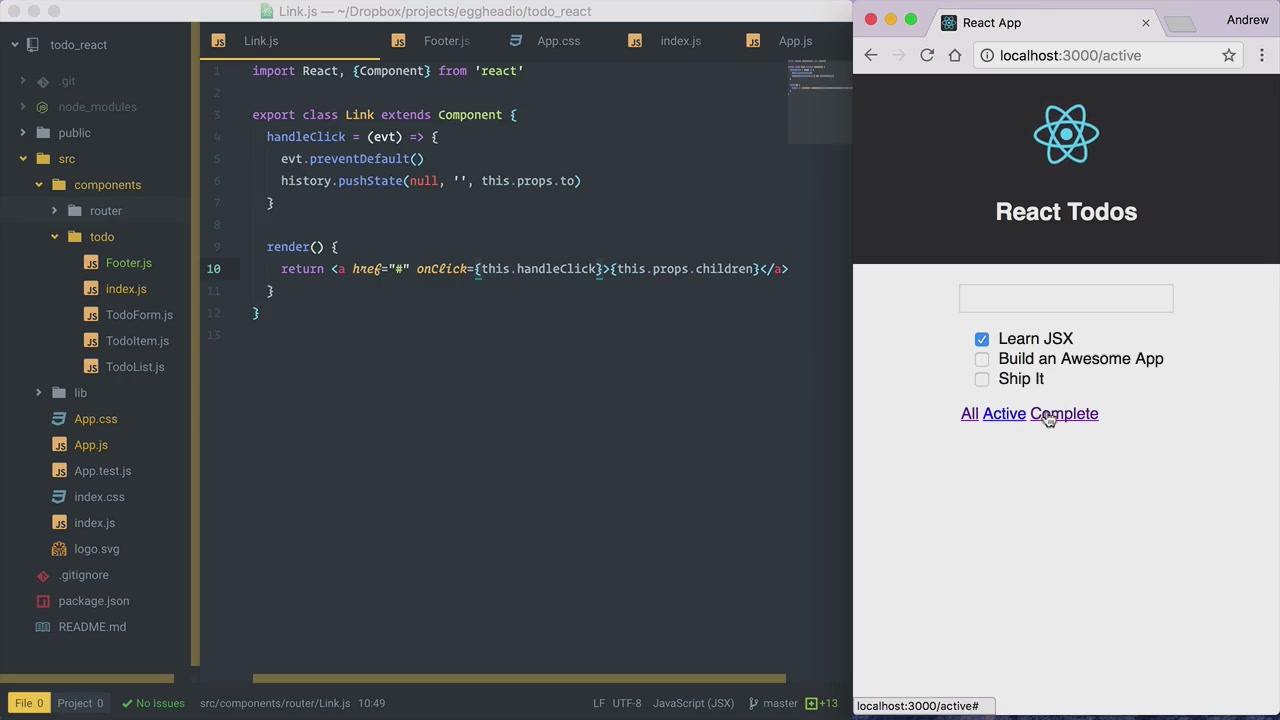Image resolution: width=1280 pixels, height=720 pixels.
Task: Click the browser address bar URL
Action: [x=1070, y=56]
